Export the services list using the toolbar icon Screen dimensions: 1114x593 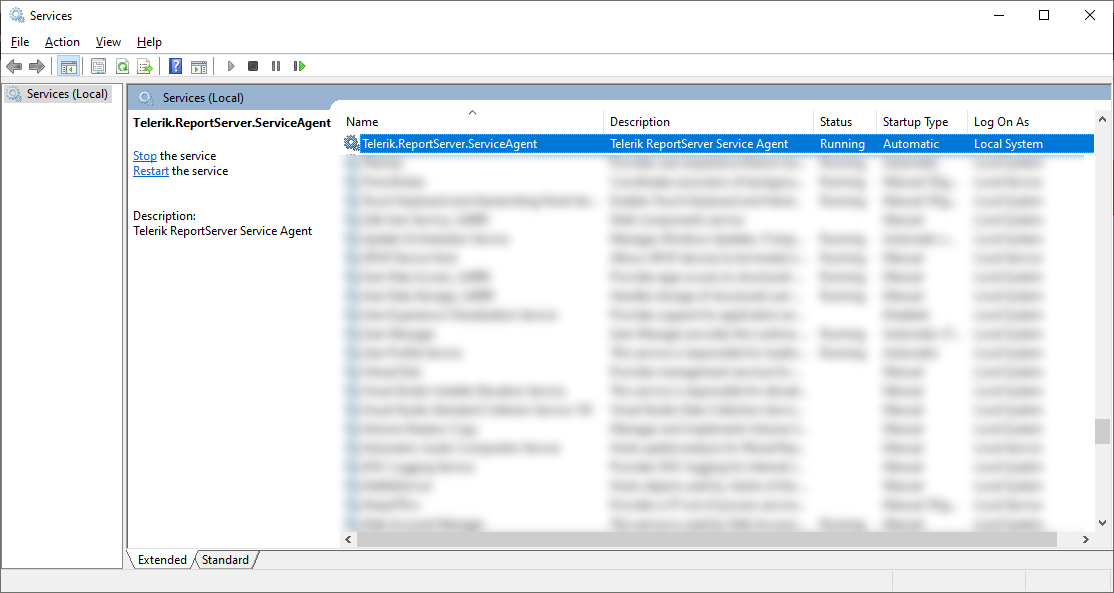tap(145, 66)
